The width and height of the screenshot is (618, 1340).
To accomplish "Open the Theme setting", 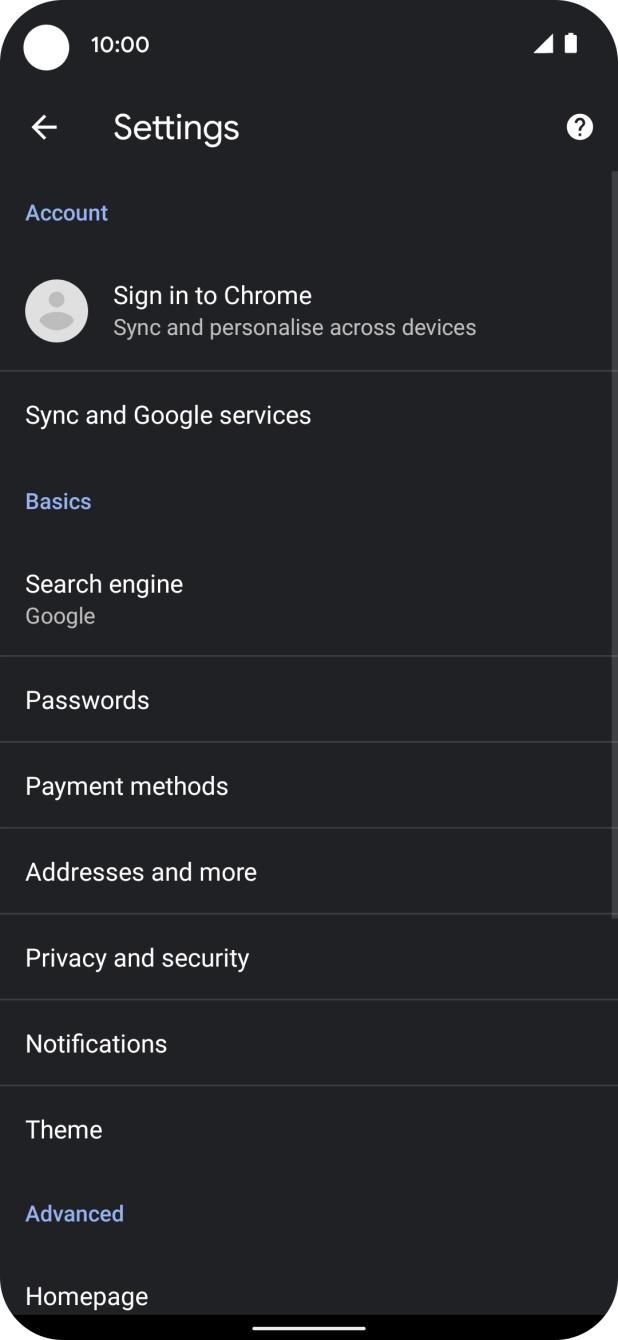I will [x=63, y=1129].
